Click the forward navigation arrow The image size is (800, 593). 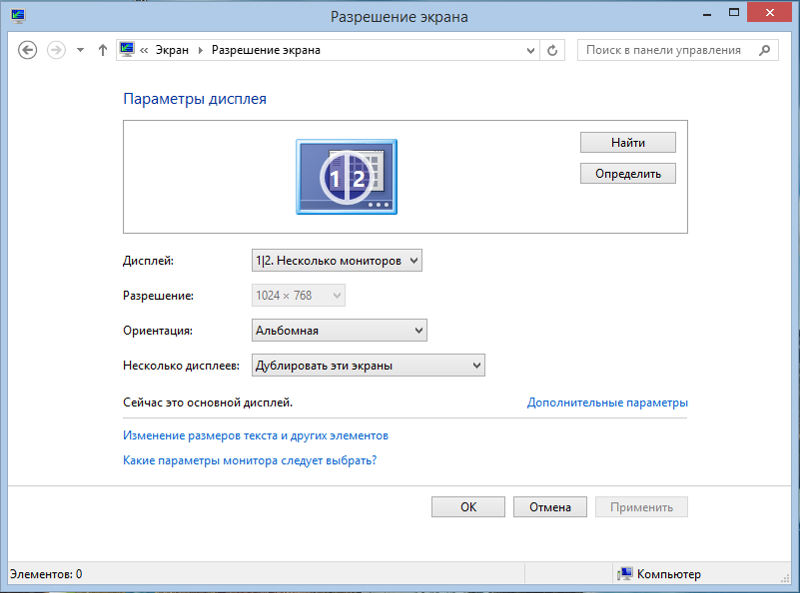point(56,50)
